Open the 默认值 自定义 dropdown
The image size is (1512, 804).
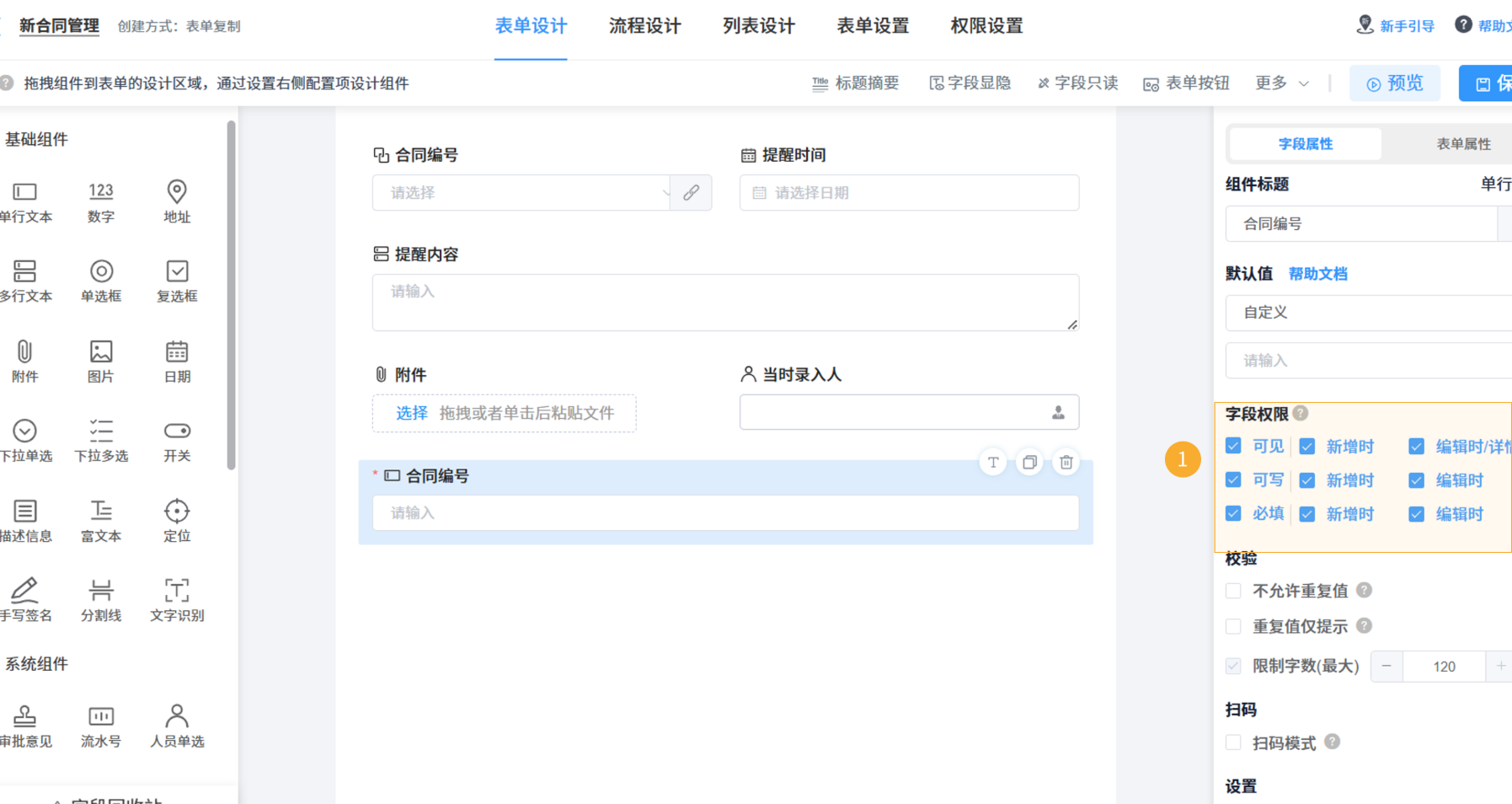click(x=1369, y=313)
